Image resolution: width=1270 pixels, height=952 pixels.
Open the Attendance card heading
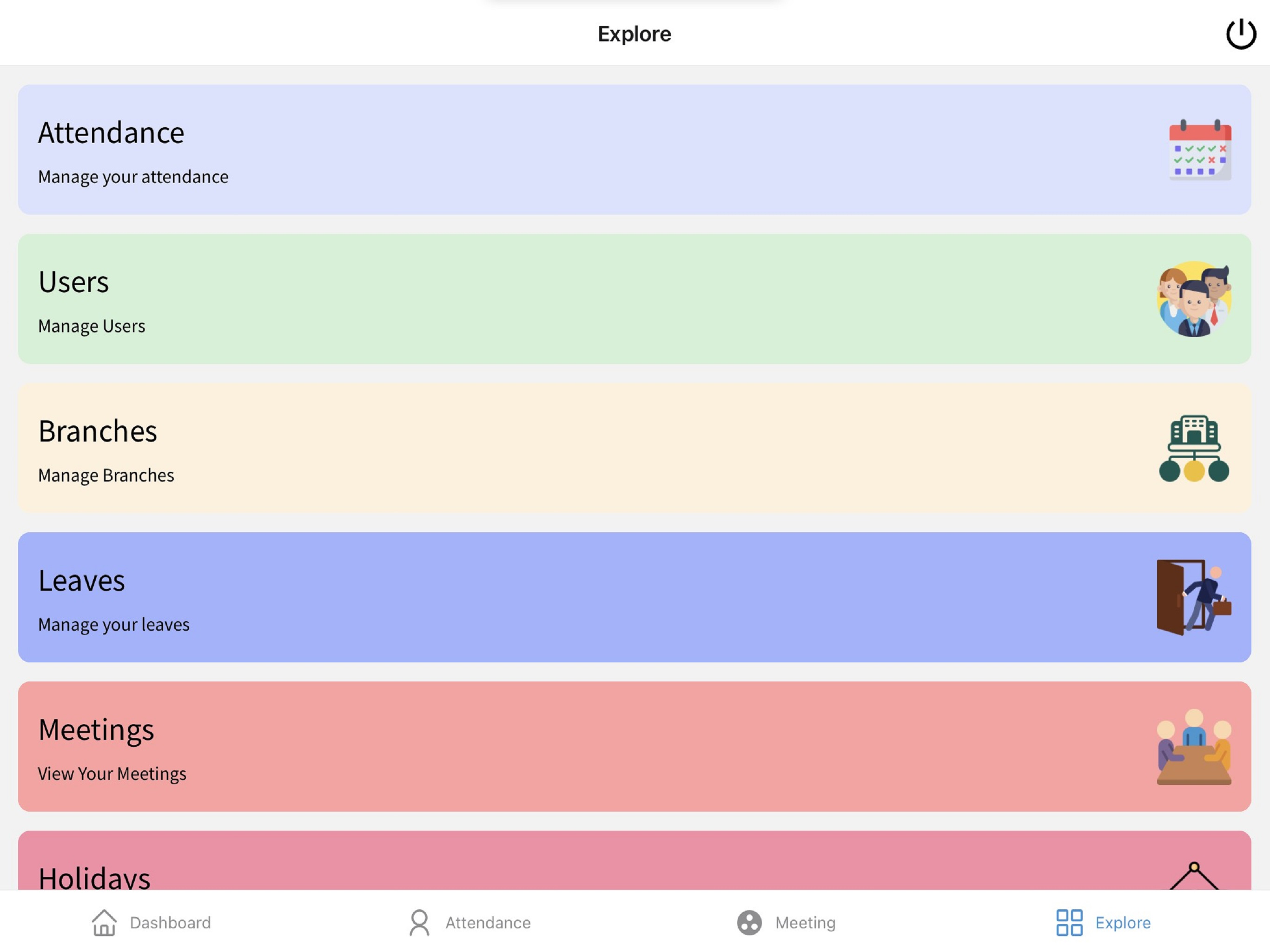point(112,132)
